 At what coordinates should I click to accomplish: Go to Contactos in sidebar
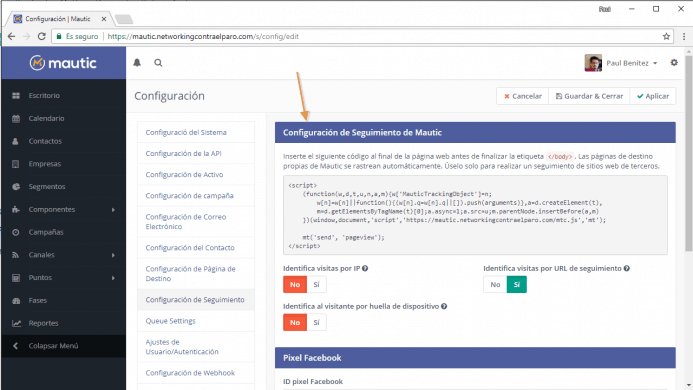click(64, 141)
